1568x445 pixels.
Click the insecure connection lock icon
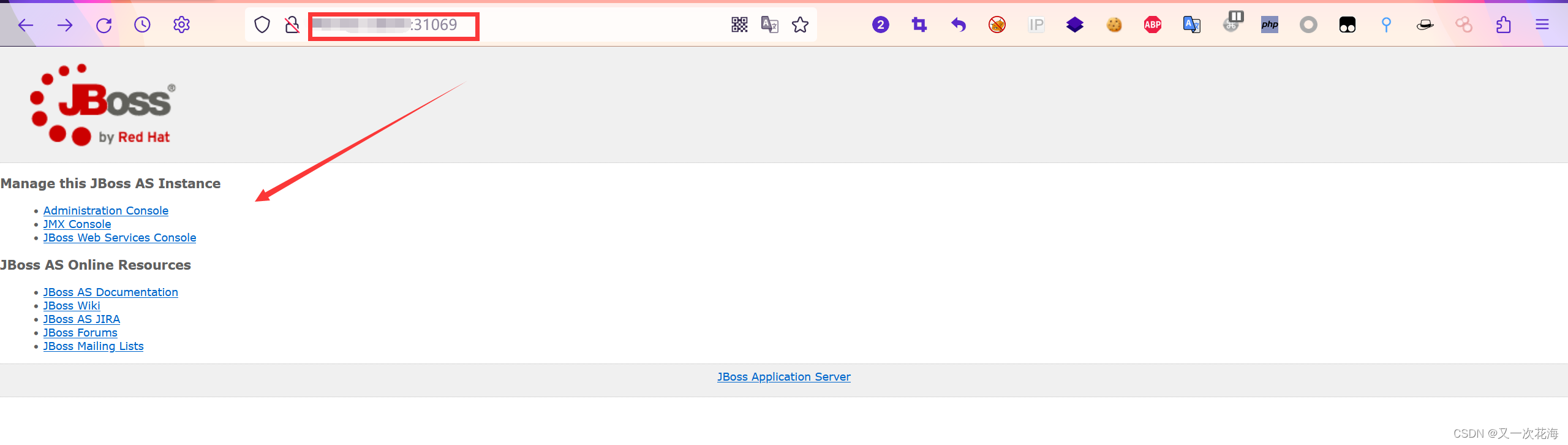292,25
